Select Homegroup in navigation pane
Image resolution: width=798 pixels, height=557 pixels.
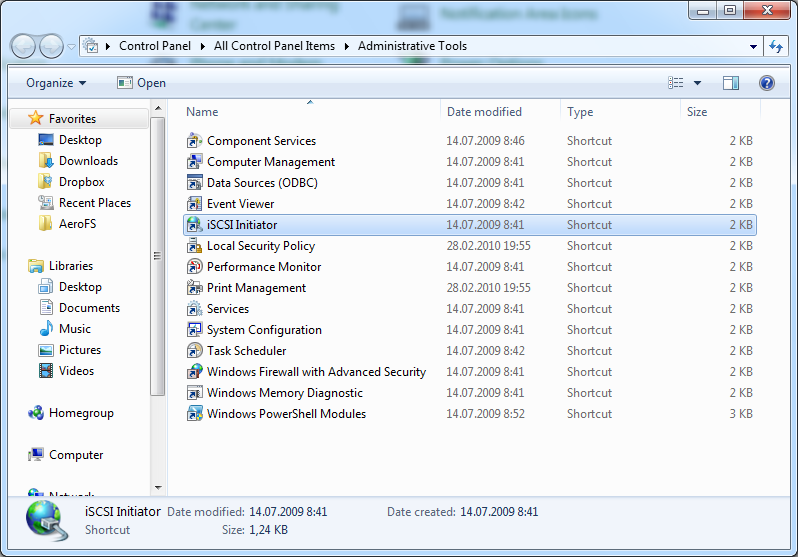pyautogui.click(x=71, y=413)
